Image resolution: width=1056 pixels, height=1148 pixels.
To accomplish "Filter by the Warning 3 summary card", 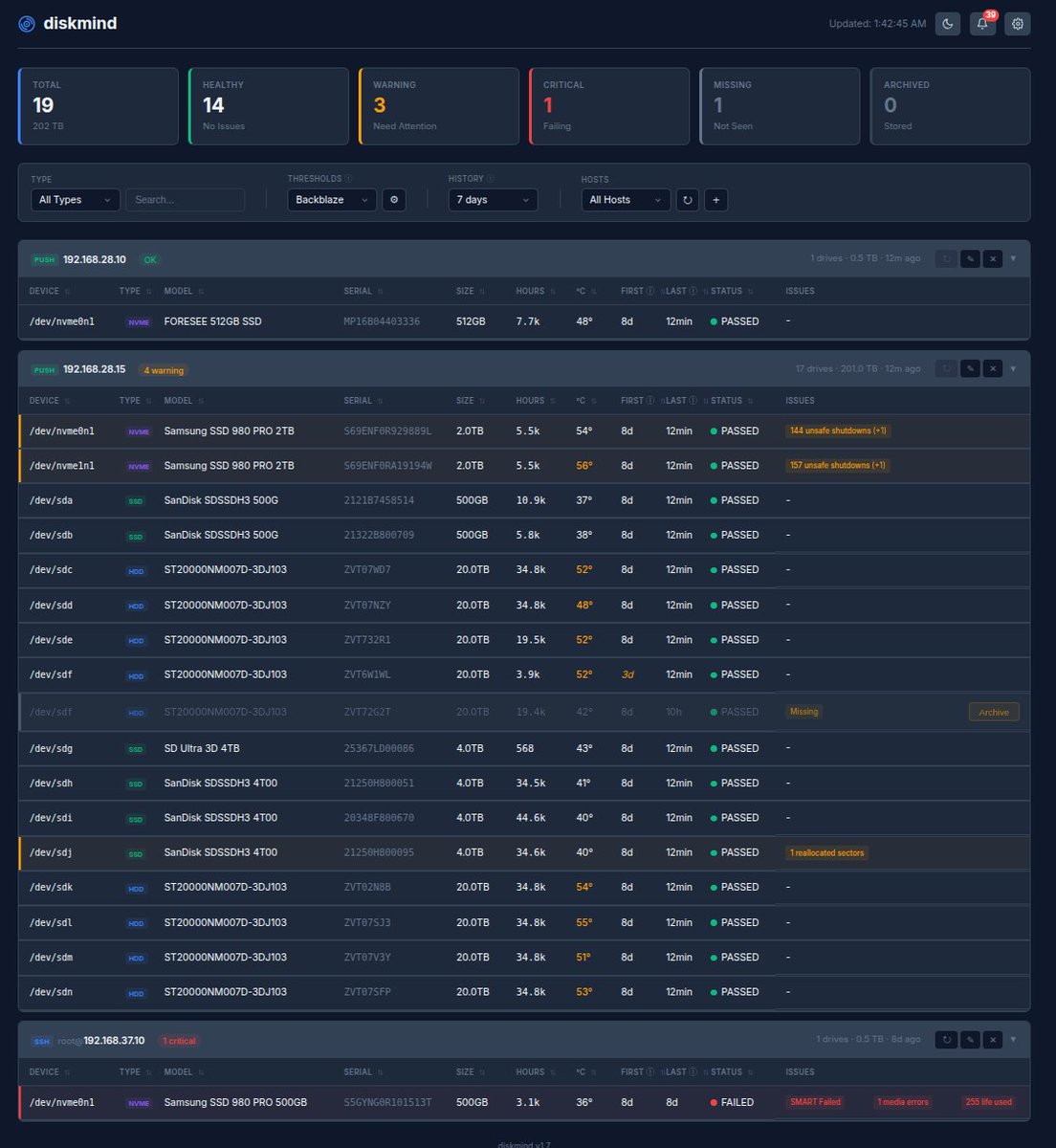I will tap(439, 106).
